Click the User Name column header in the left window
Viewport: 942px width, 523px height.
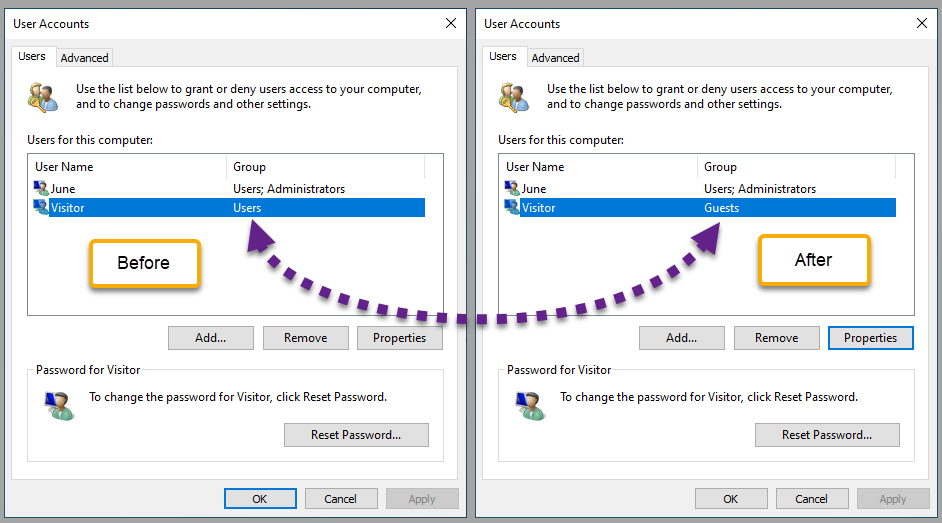127,167
